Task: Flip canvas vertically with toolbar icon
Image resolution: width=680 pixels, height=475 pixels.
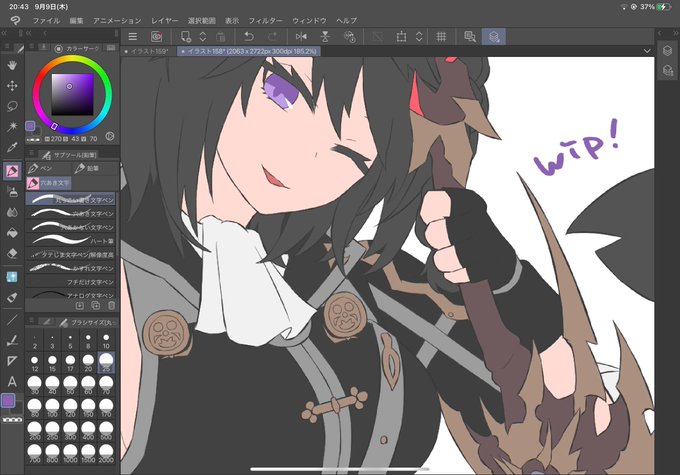Action: (x=325, y=37)
